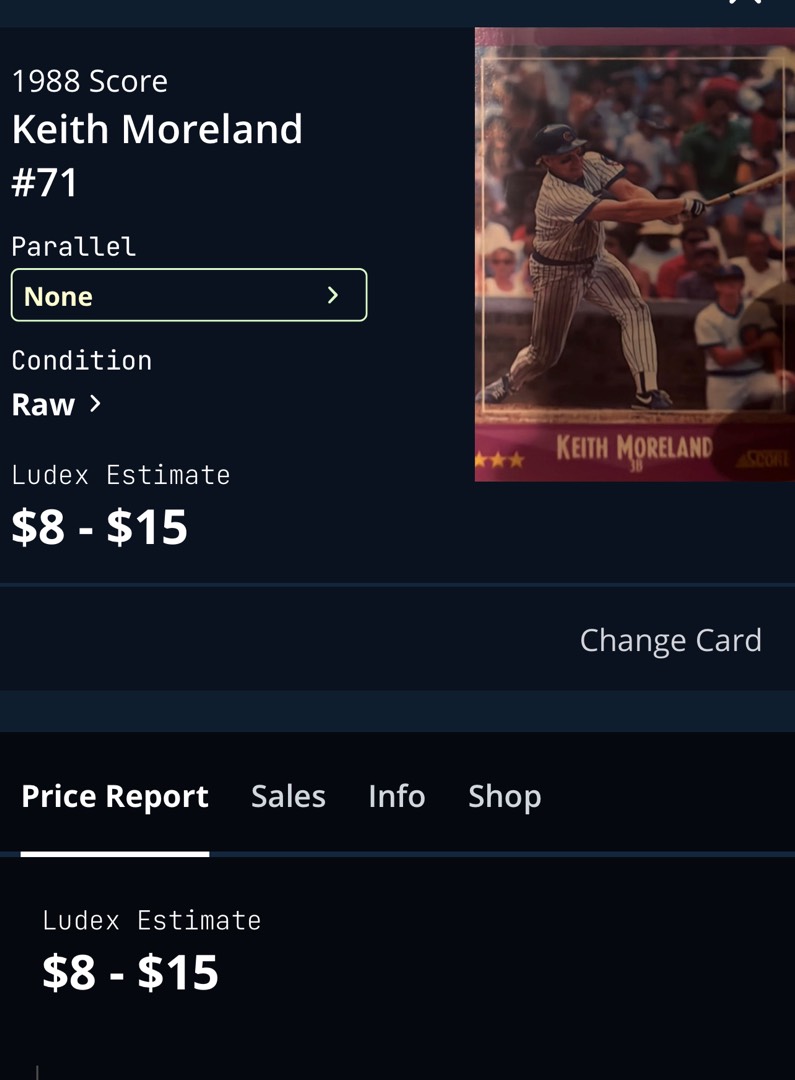
Task: Click the Condition label
Action: [81, 361]
